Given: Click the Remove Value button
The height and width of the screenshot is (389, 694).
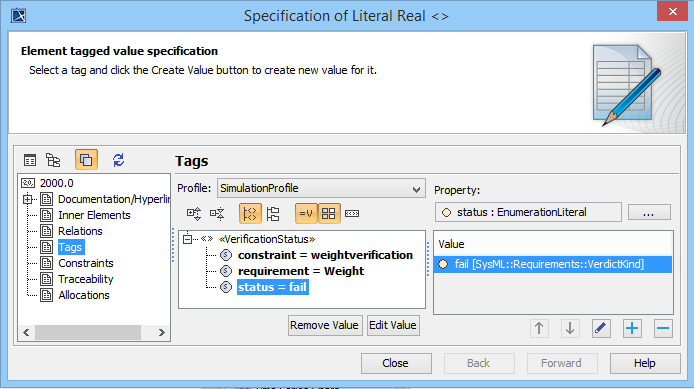Looking at the screenshot, I should point(325,325).
